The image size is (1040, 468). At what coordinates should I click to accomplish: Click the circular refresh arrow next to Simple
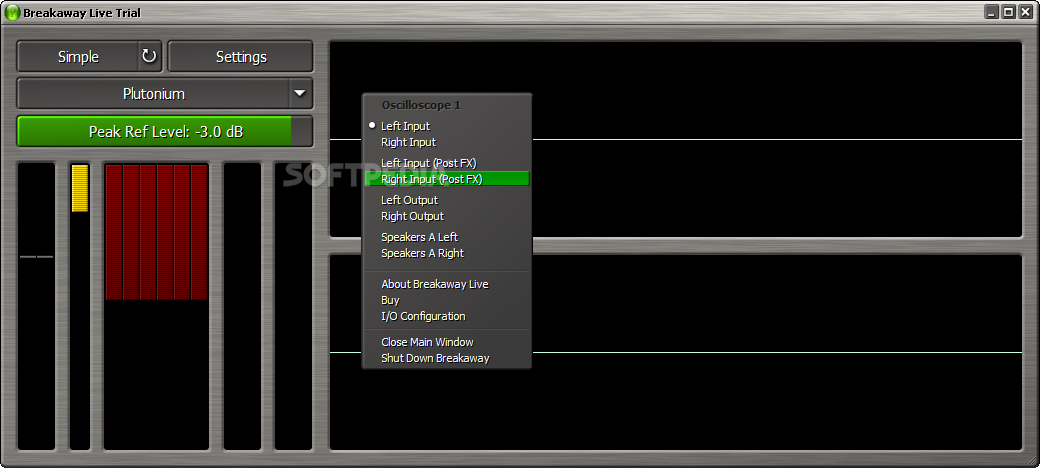click(x=149, y=56)
